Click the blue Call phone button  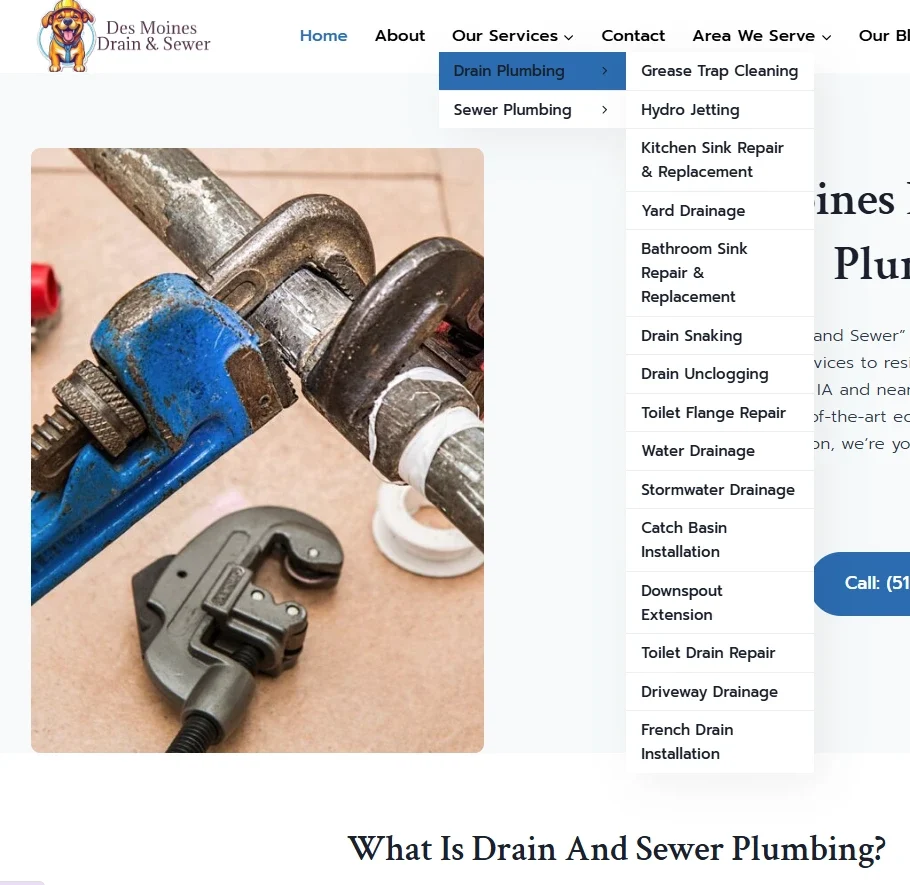point(862,583)
